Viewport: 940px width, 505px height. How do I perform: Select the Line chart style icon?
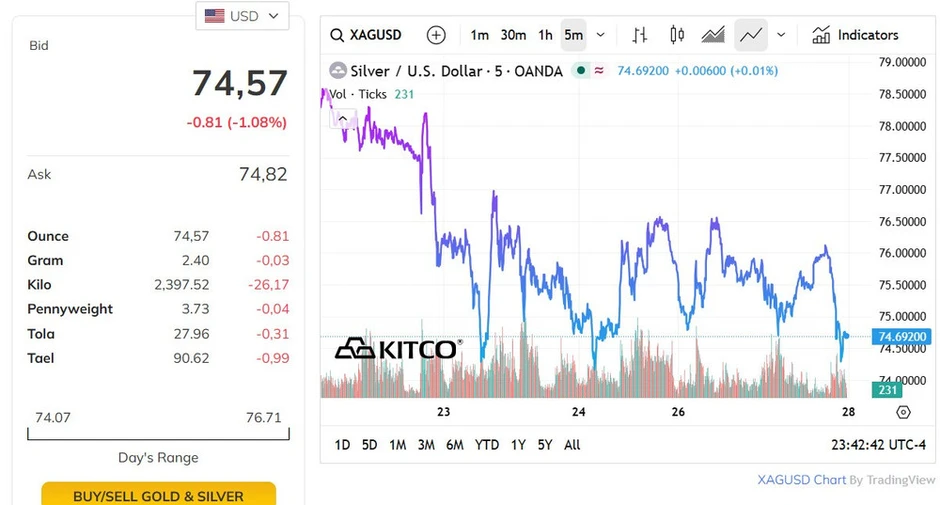coord(751,35)
